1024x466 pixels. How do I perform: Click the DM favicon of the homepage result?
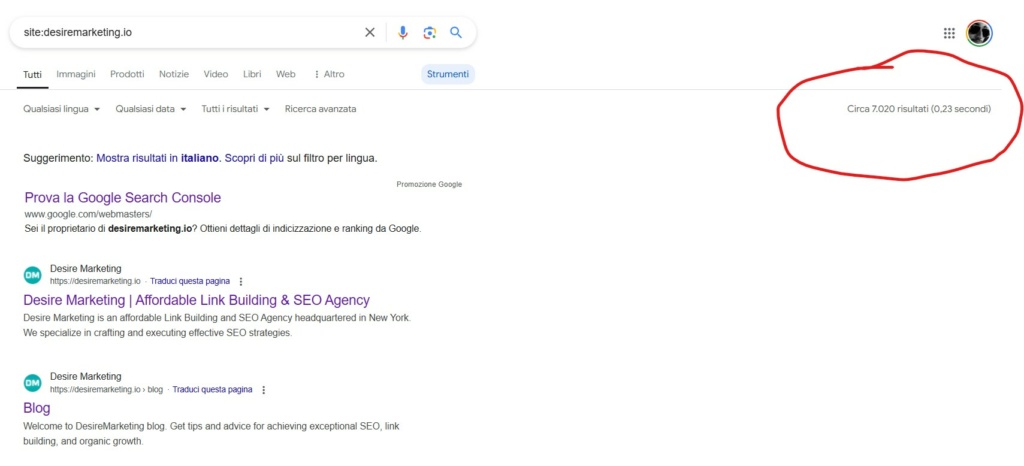[32, 275]
